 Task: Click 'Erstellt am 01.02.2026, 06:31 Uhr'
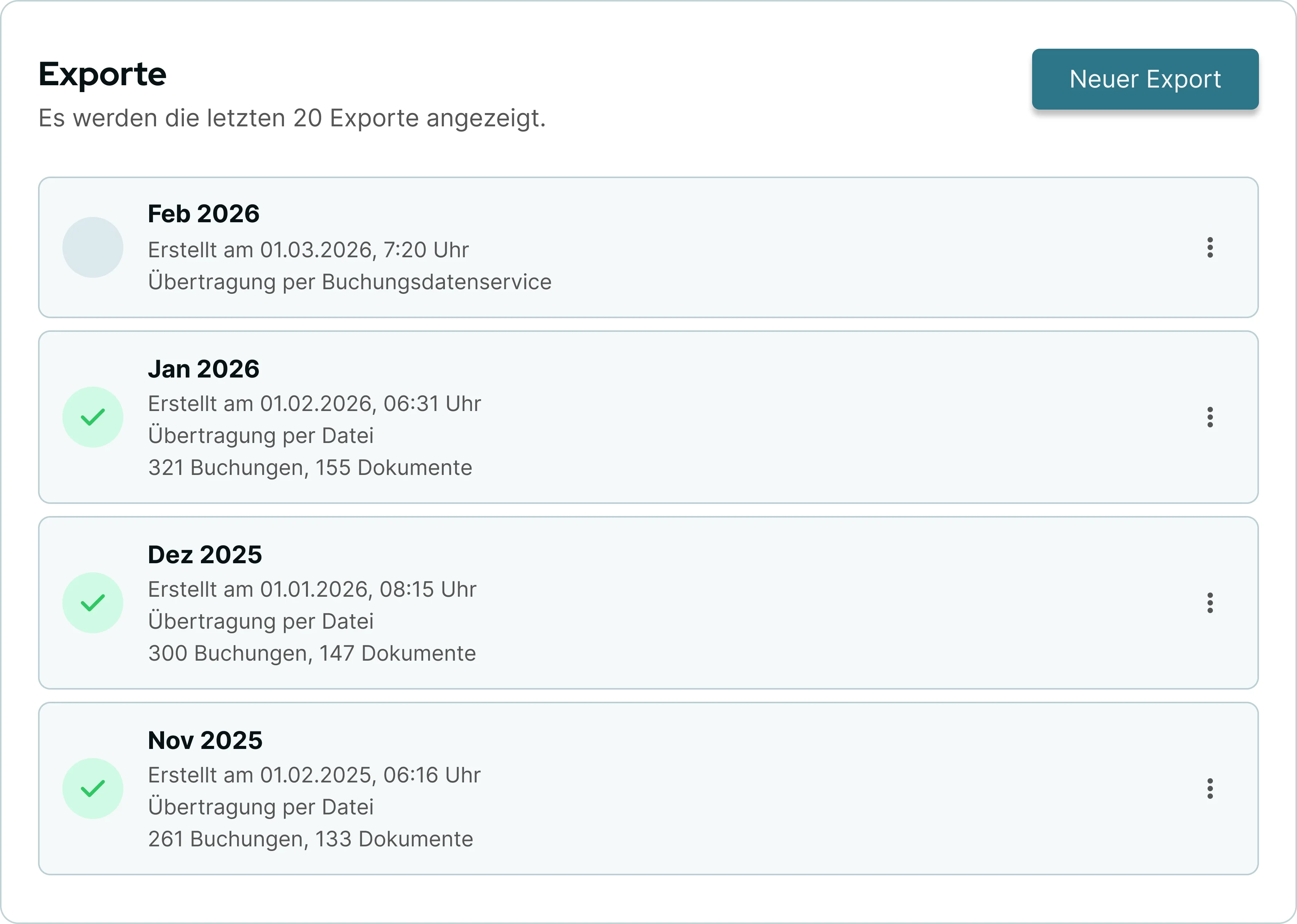pyautogui.click(x=315, y=403)
